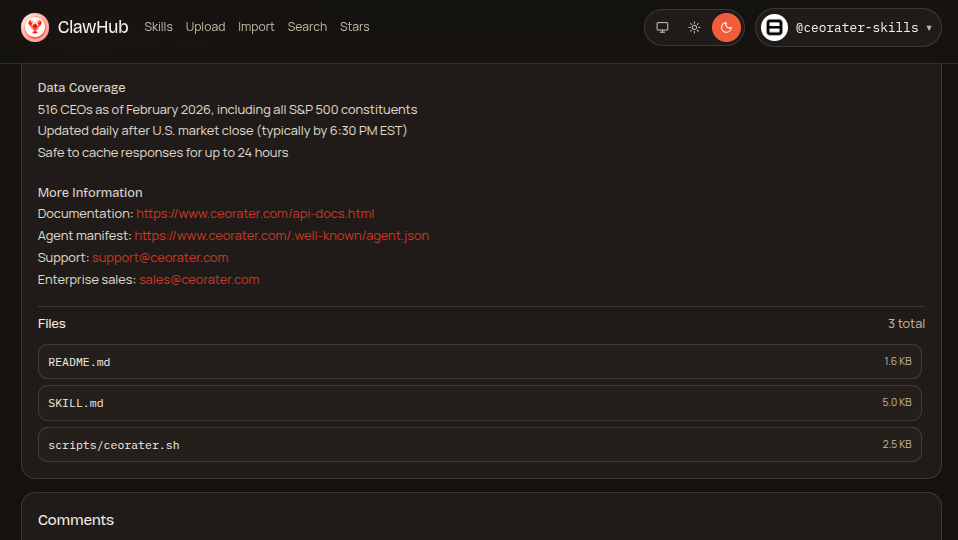Switch to dark theme moon icon
Image resolution: width=958 pixels, height=540 pixels.
(726, 27)
